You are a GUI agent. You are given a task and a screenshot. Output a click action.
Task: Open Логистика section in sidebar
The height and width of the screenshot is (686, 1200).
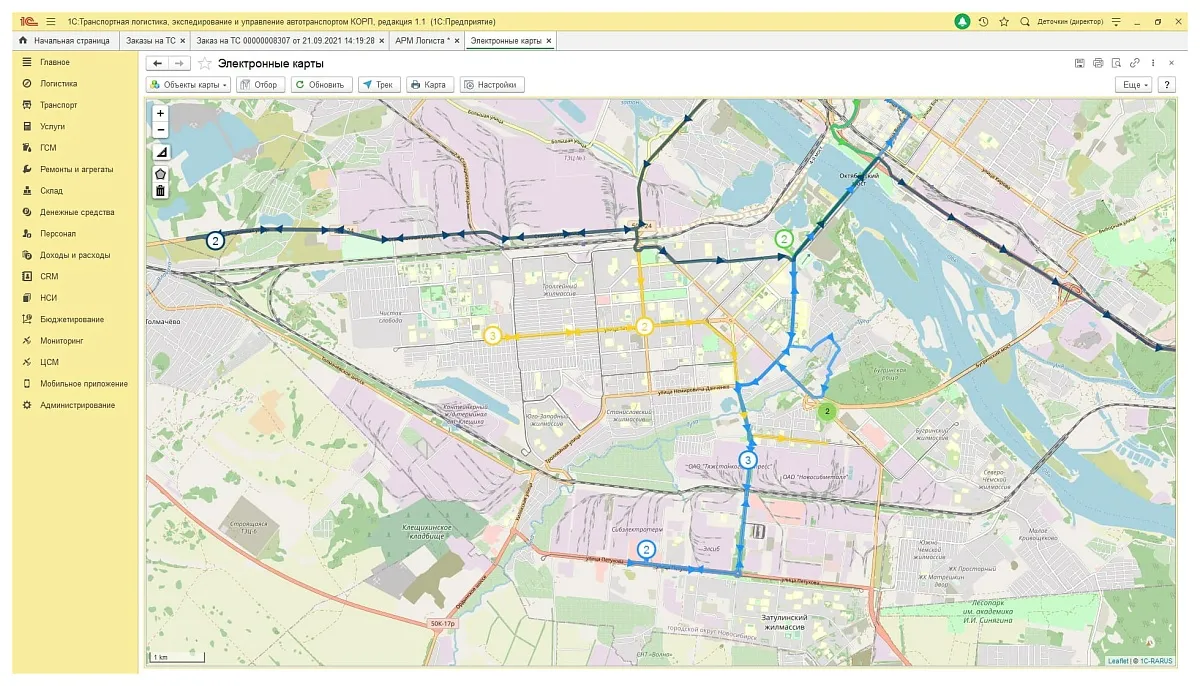pyautogui.click(x=58, y=84)
